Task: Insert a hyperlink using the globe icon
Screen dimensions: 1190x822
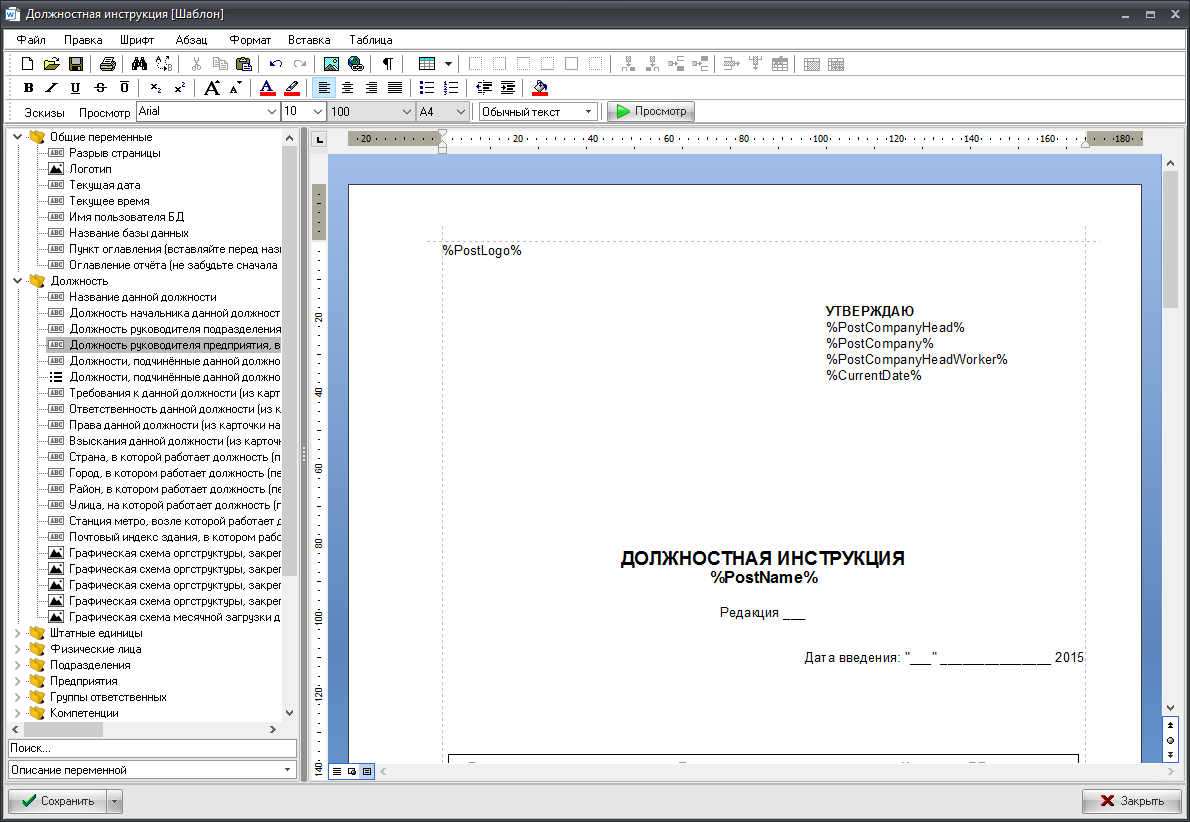Action: click(x=355, y=64)
